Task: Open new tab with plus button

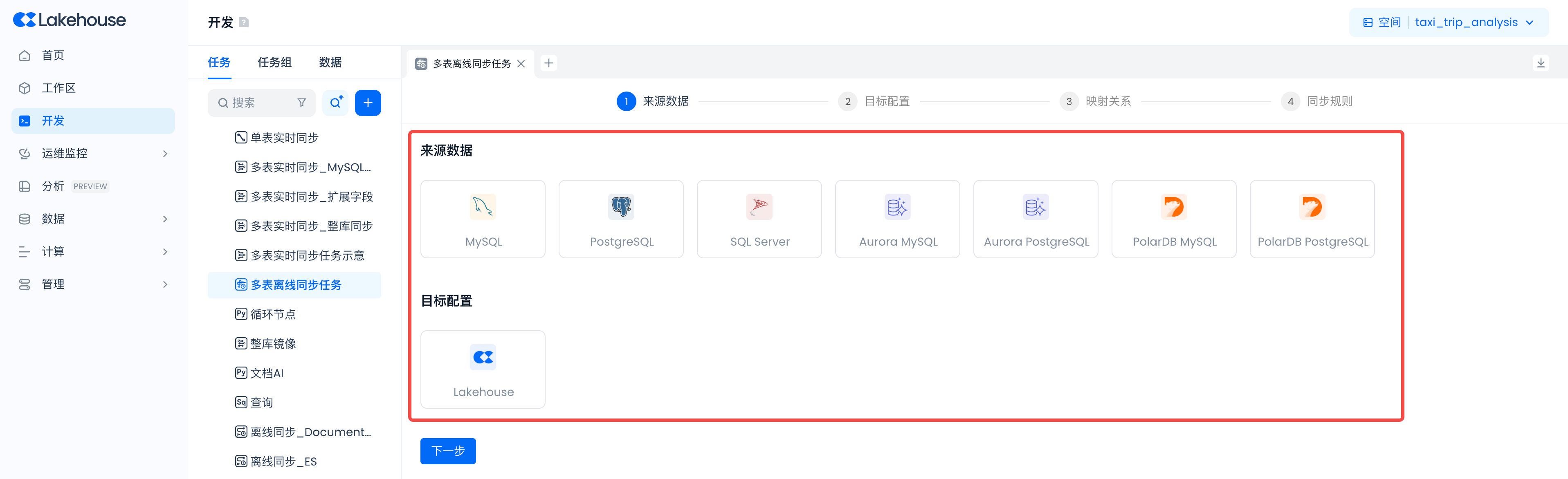Action: [x=548, y=63]
